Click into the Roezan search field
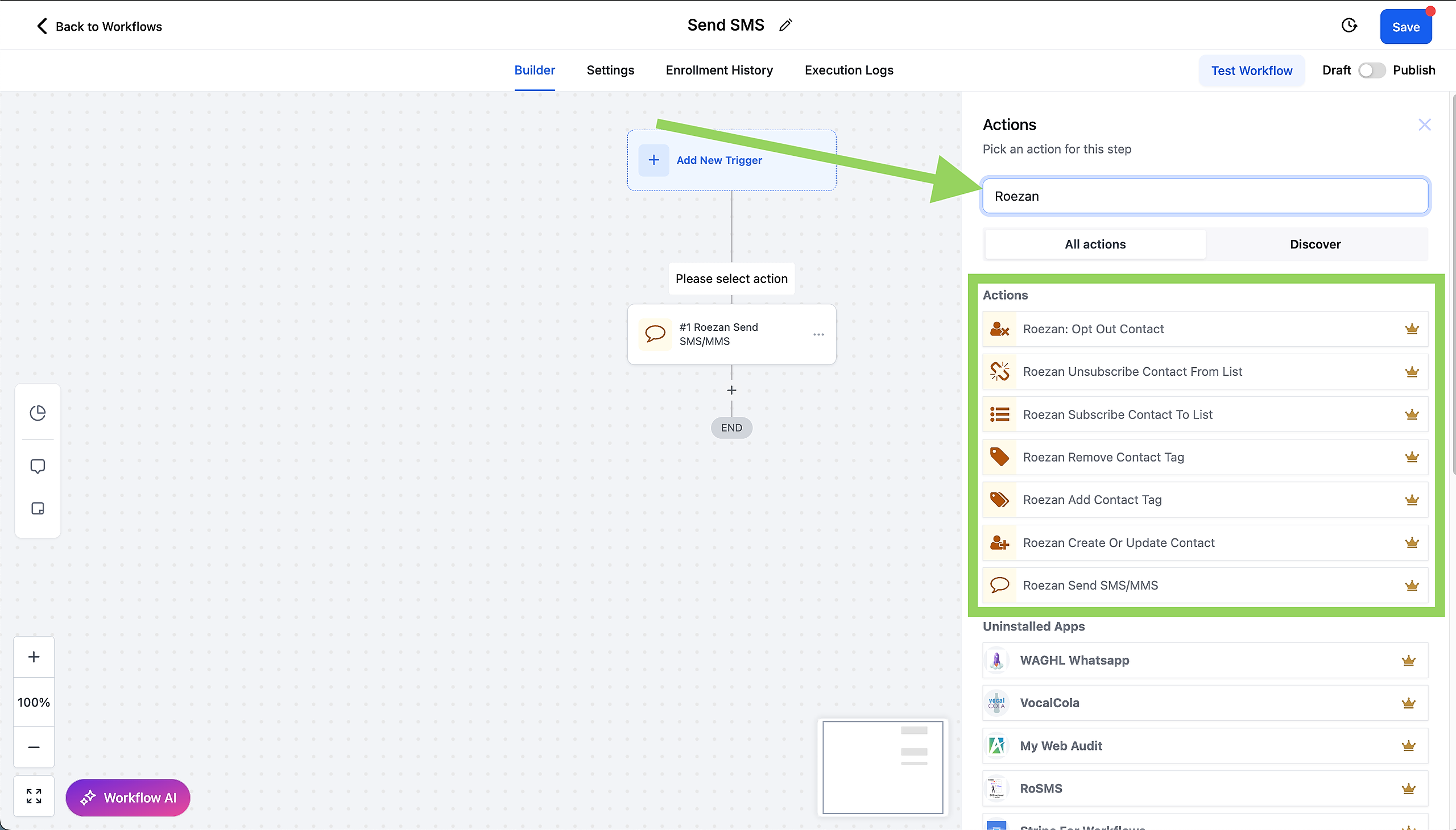The image size is (1456, 830). pos(1205,196)
